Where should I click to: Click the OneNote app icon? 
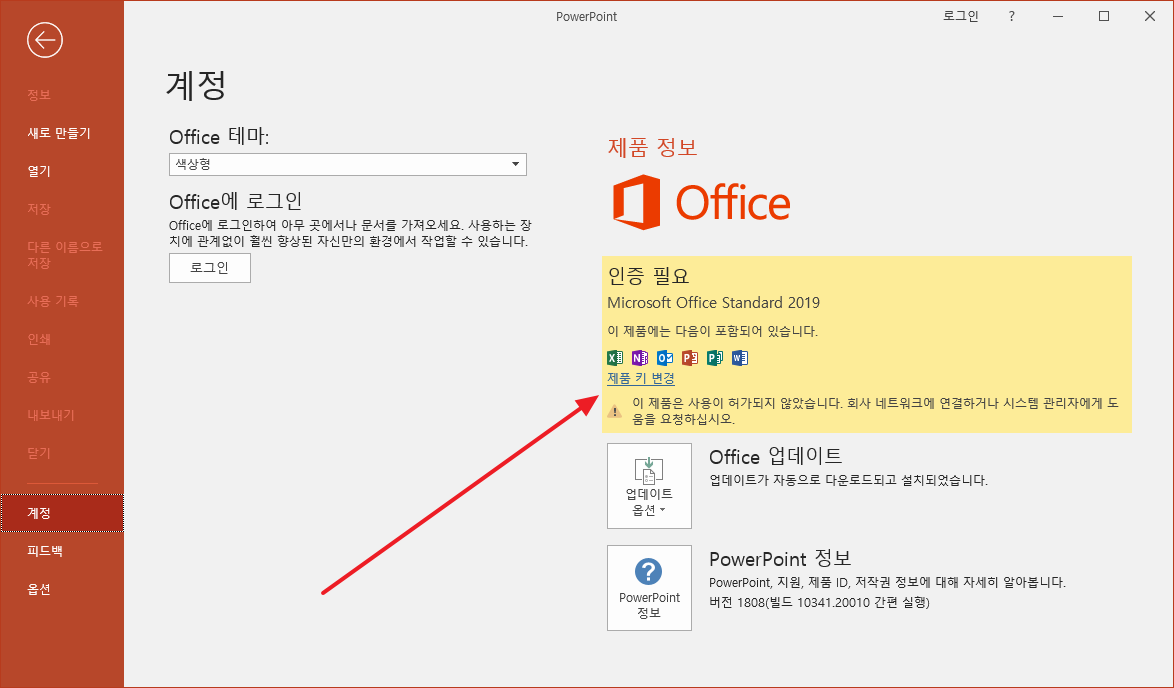tap(639, 358)
